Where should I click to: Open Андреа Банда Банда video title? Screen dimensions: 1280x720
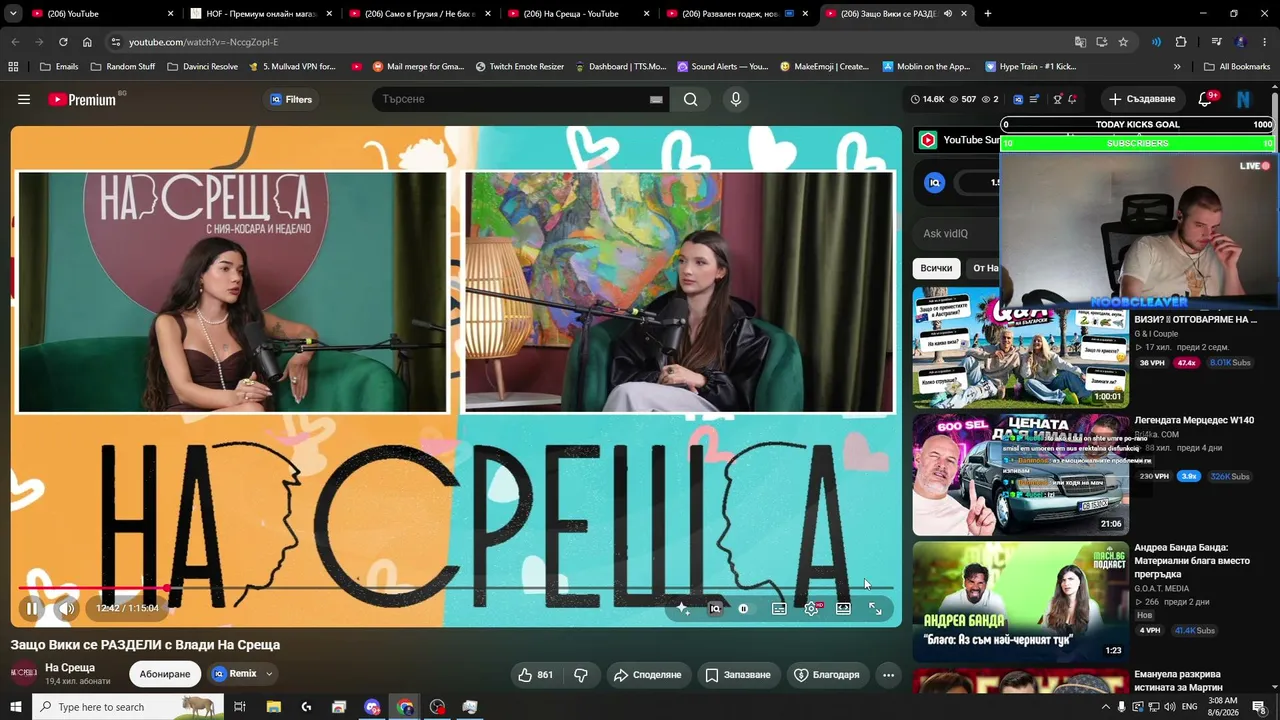(x=1192, y=561)
